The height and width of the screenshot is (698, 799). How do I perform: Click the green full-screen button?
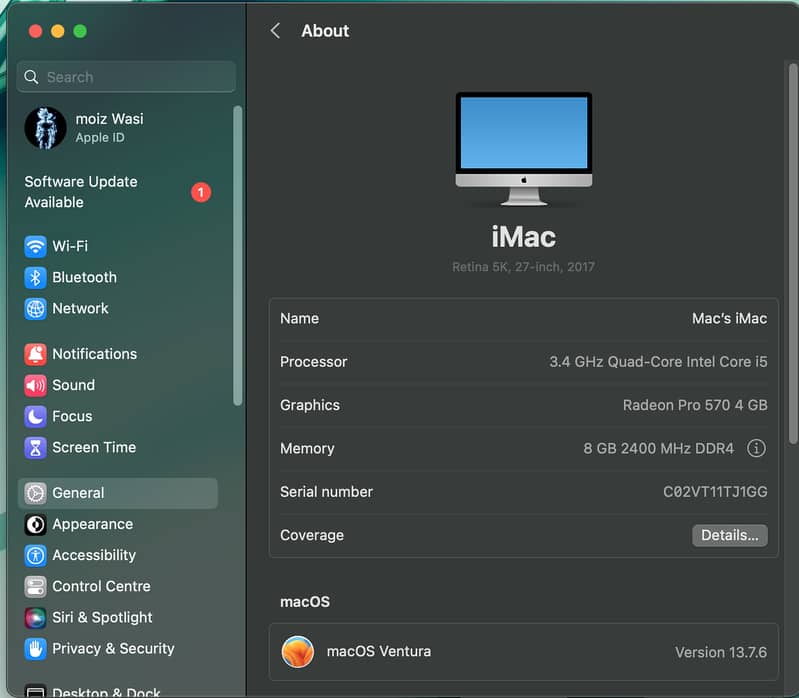pos(80,31)
